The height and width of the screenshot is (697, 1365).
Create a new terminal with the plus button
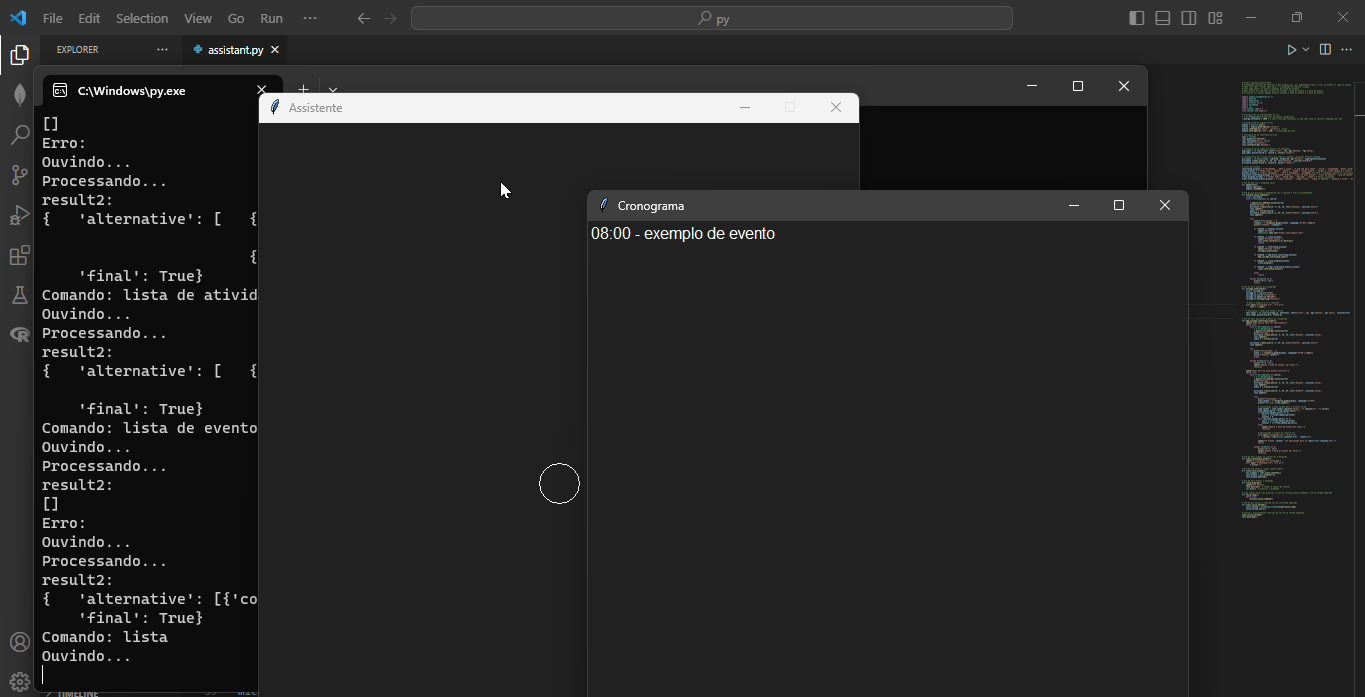pyautogui.click(x=303, y=89)
